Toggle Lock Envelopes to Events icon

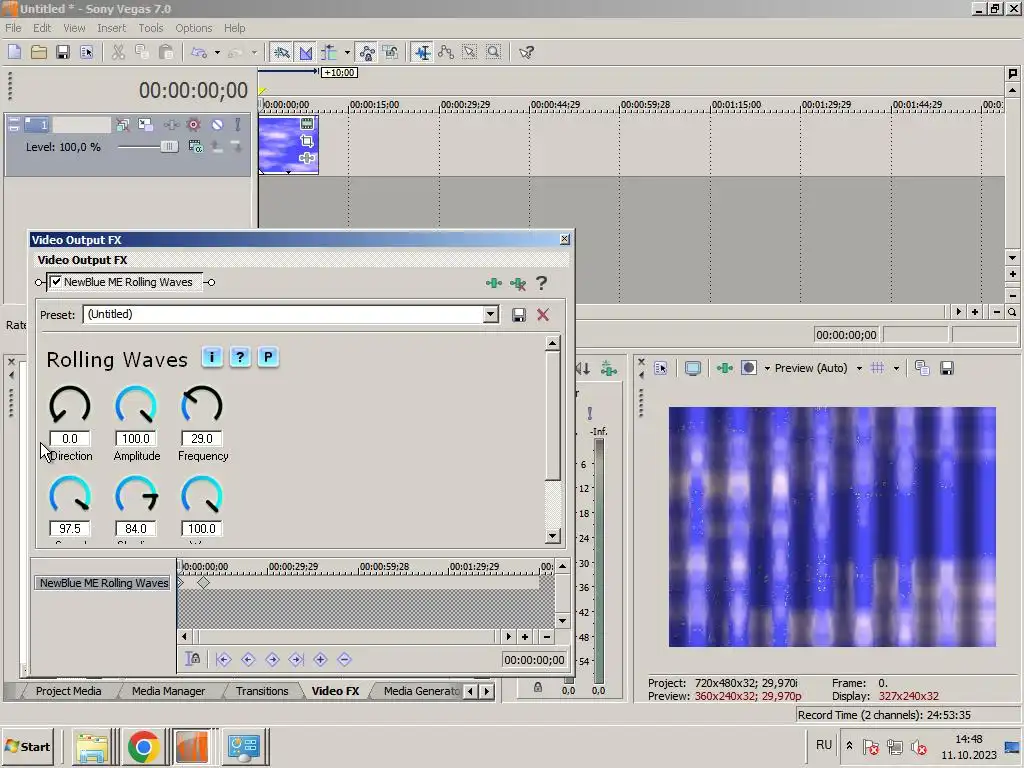[x=367, y=52]
